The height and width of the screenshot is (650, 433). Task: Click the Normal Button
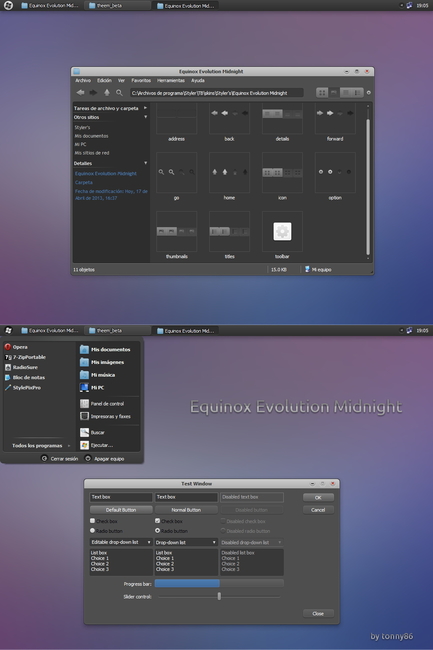(x=186, y=510)
